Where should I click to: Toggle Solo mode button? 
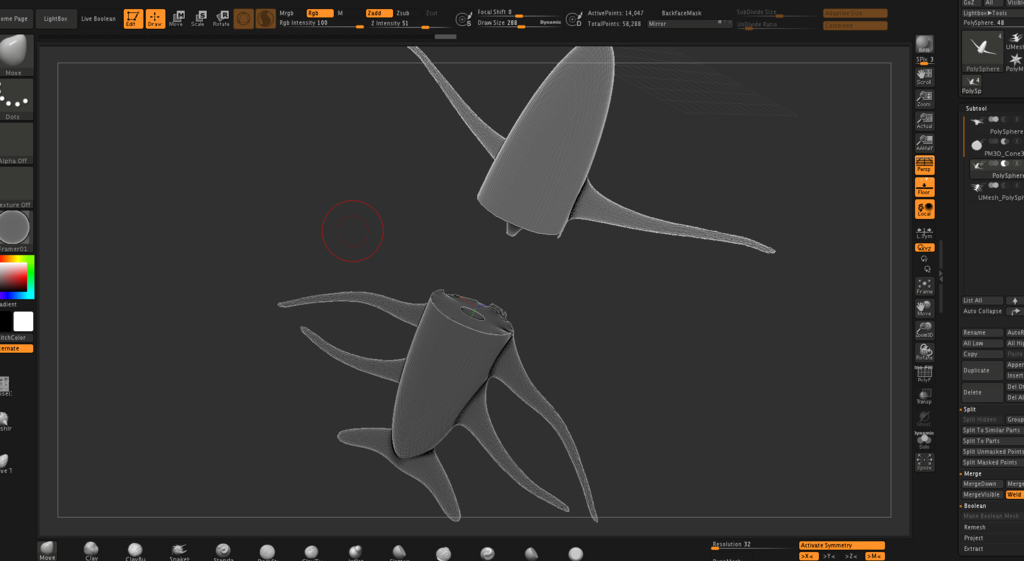point(924,441)
